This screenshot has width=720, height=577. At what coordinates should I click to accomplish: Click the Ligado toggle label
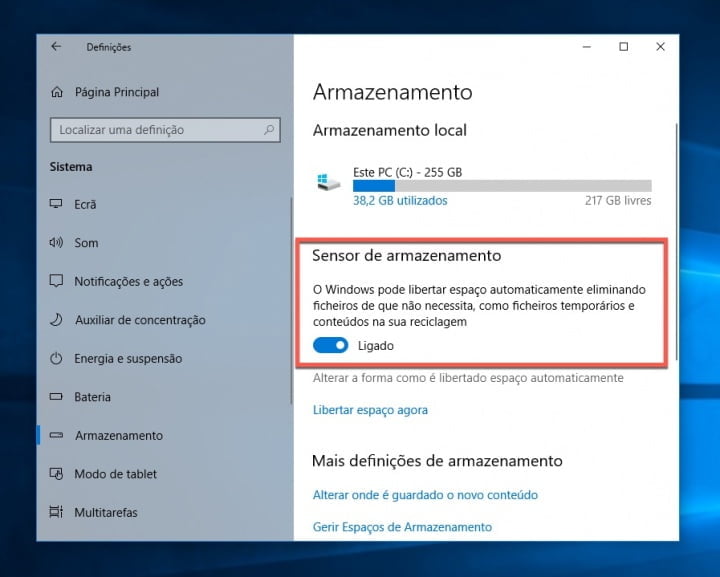pyautogui.click(x=376, y=346)
